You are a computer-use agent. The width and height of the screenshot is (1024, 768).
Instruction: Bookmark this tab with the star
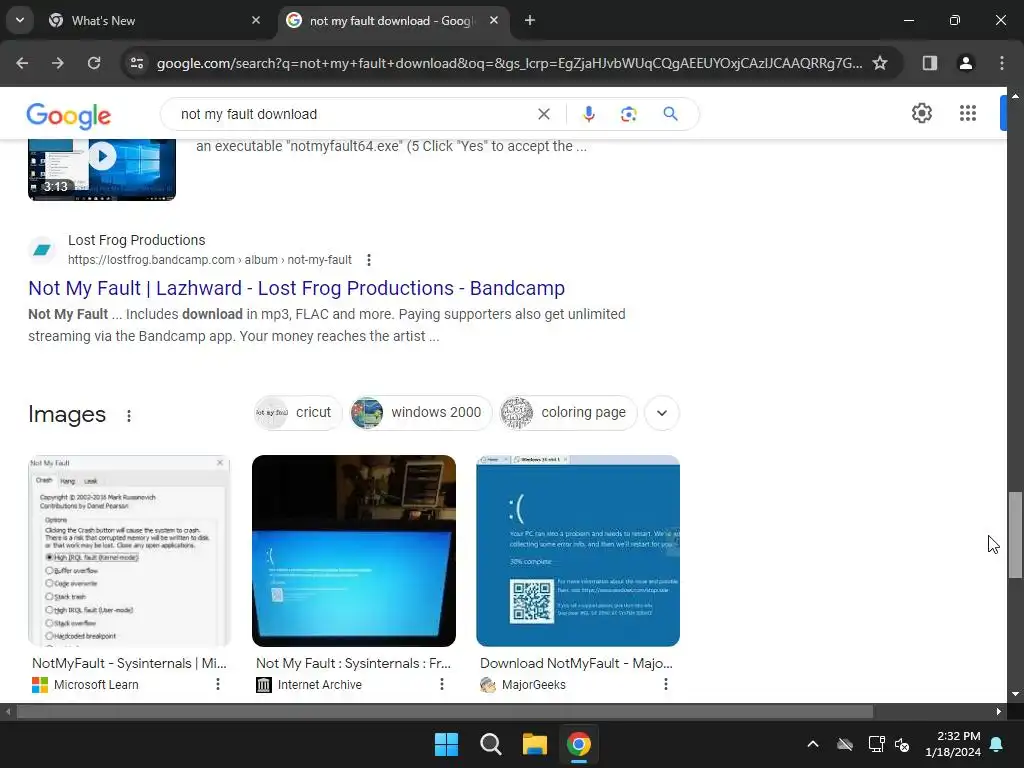(x=880, y=63)
